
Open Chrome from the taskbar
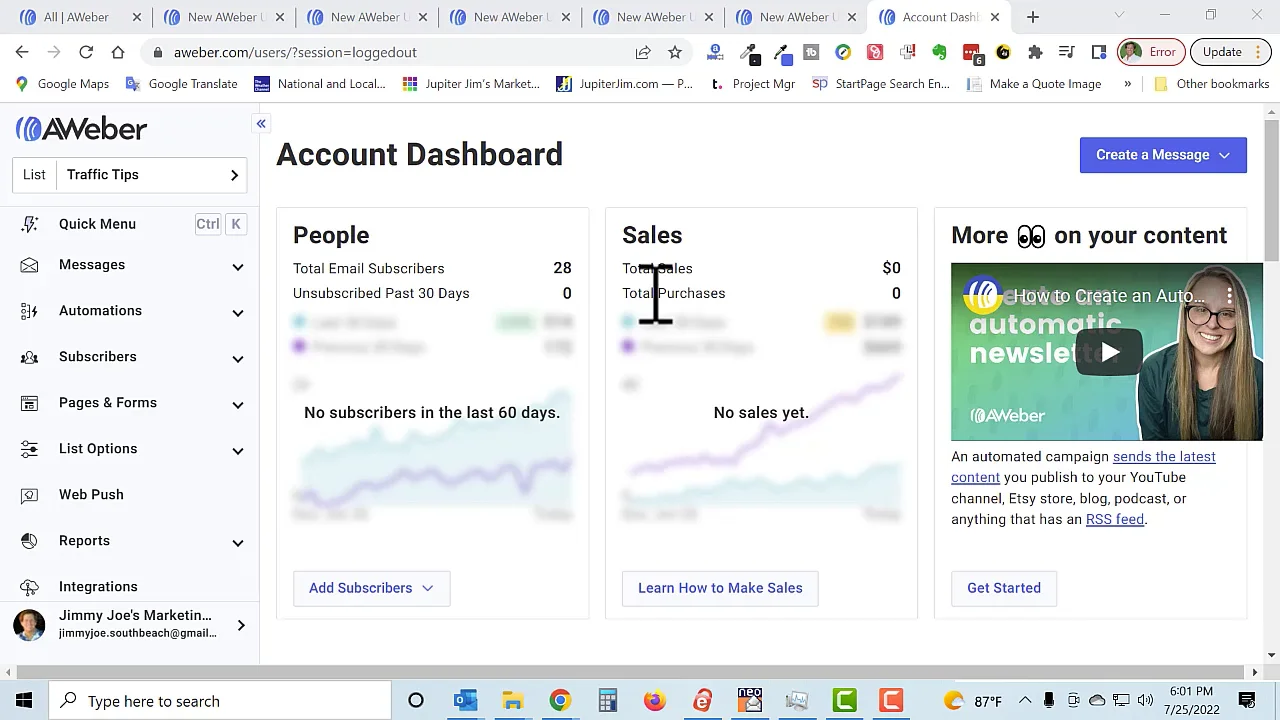tap(560, 701)
